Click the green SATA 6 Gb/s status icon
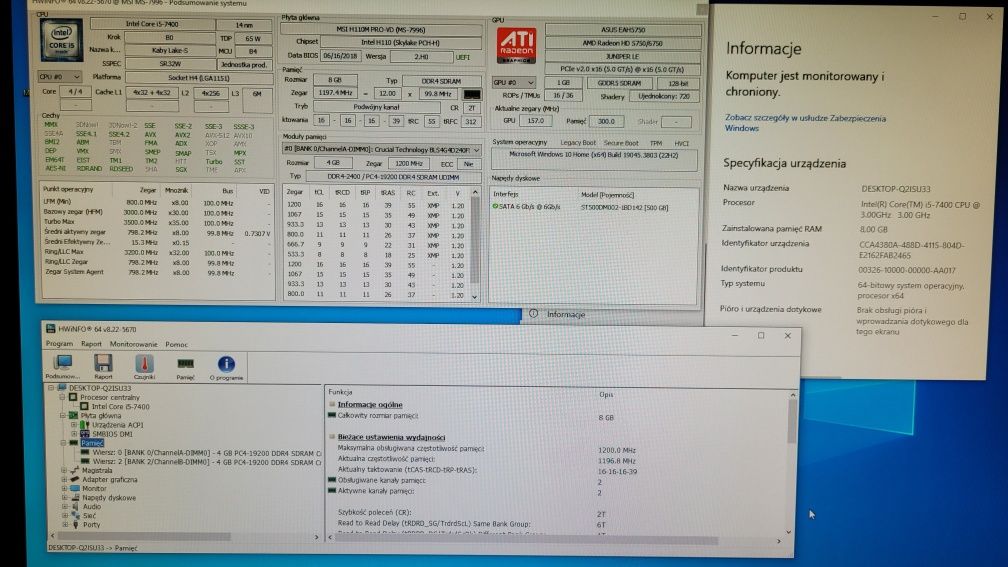The image size is (1008, 567). point(495,207)
